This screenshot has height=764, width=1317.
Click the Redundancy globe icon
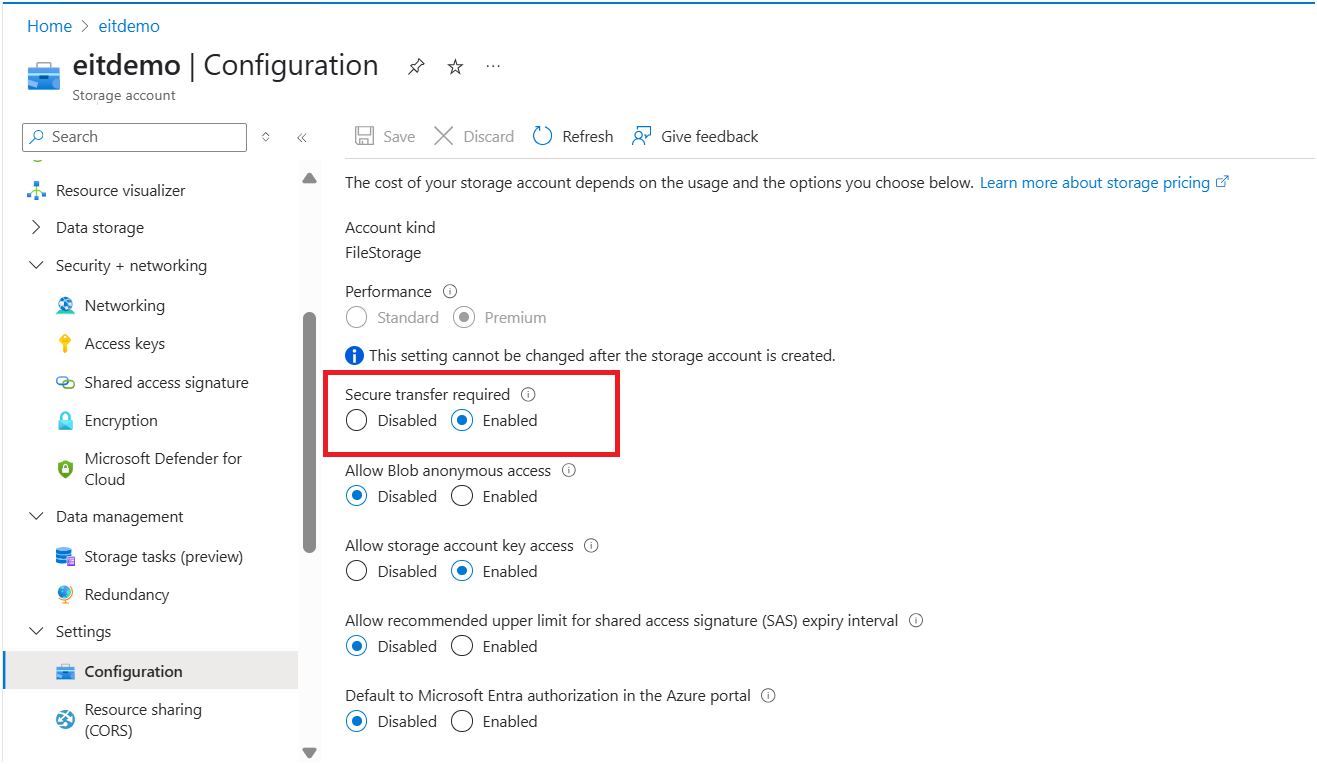point(65,595)
